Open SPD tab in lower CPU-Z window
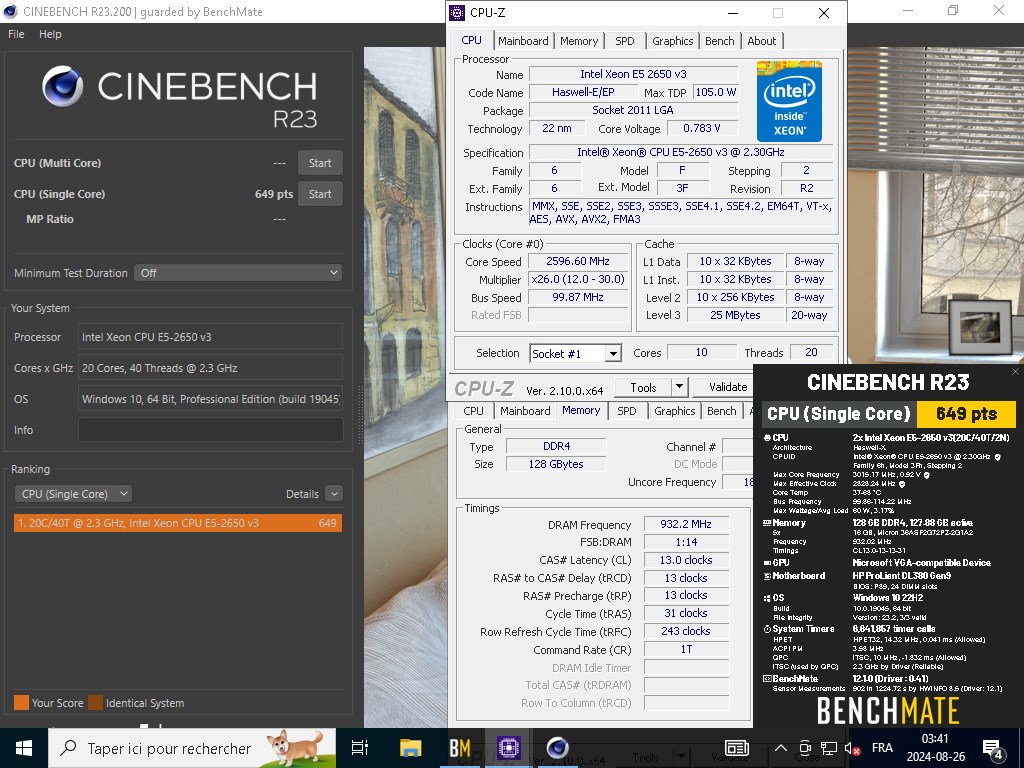Image resolution: width=1024 pixels, height=768 pixels. tap(626, 411)
